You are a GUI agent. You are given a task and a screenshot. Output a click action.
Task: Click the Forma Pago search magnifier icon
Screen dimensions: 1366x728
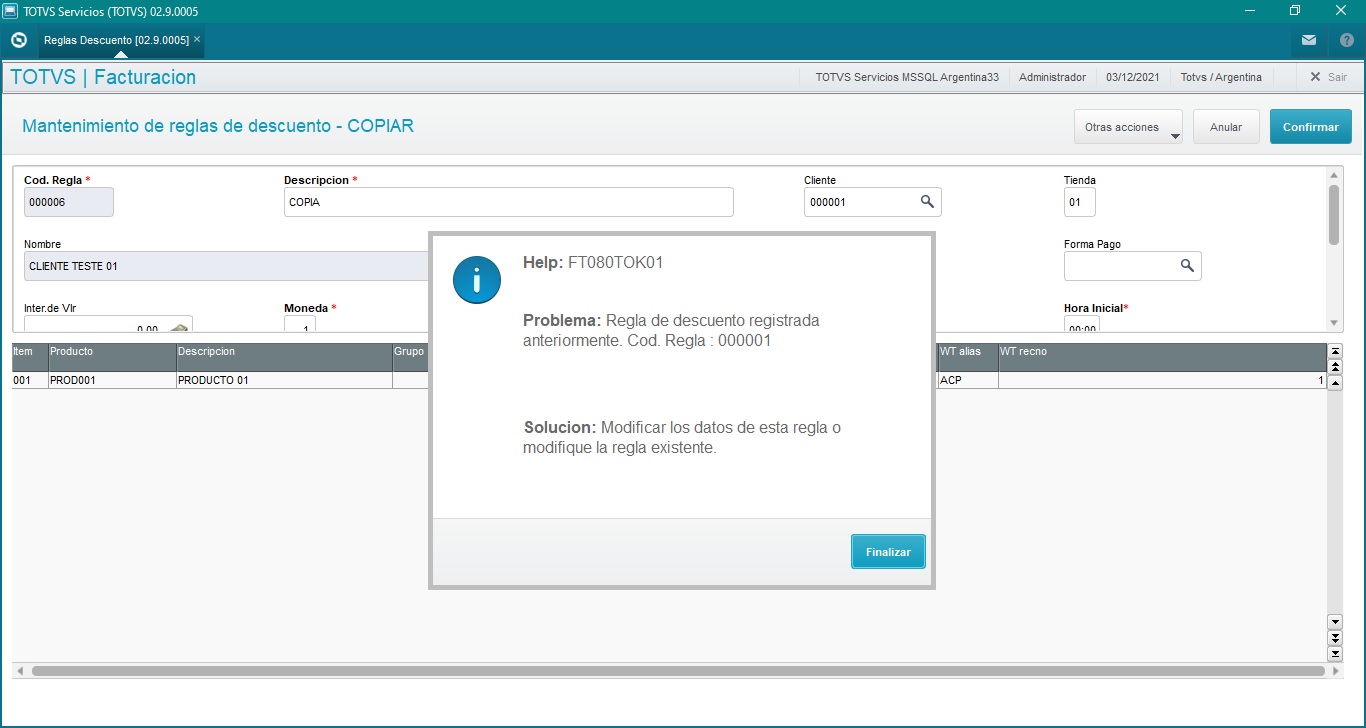[1187, 266]
